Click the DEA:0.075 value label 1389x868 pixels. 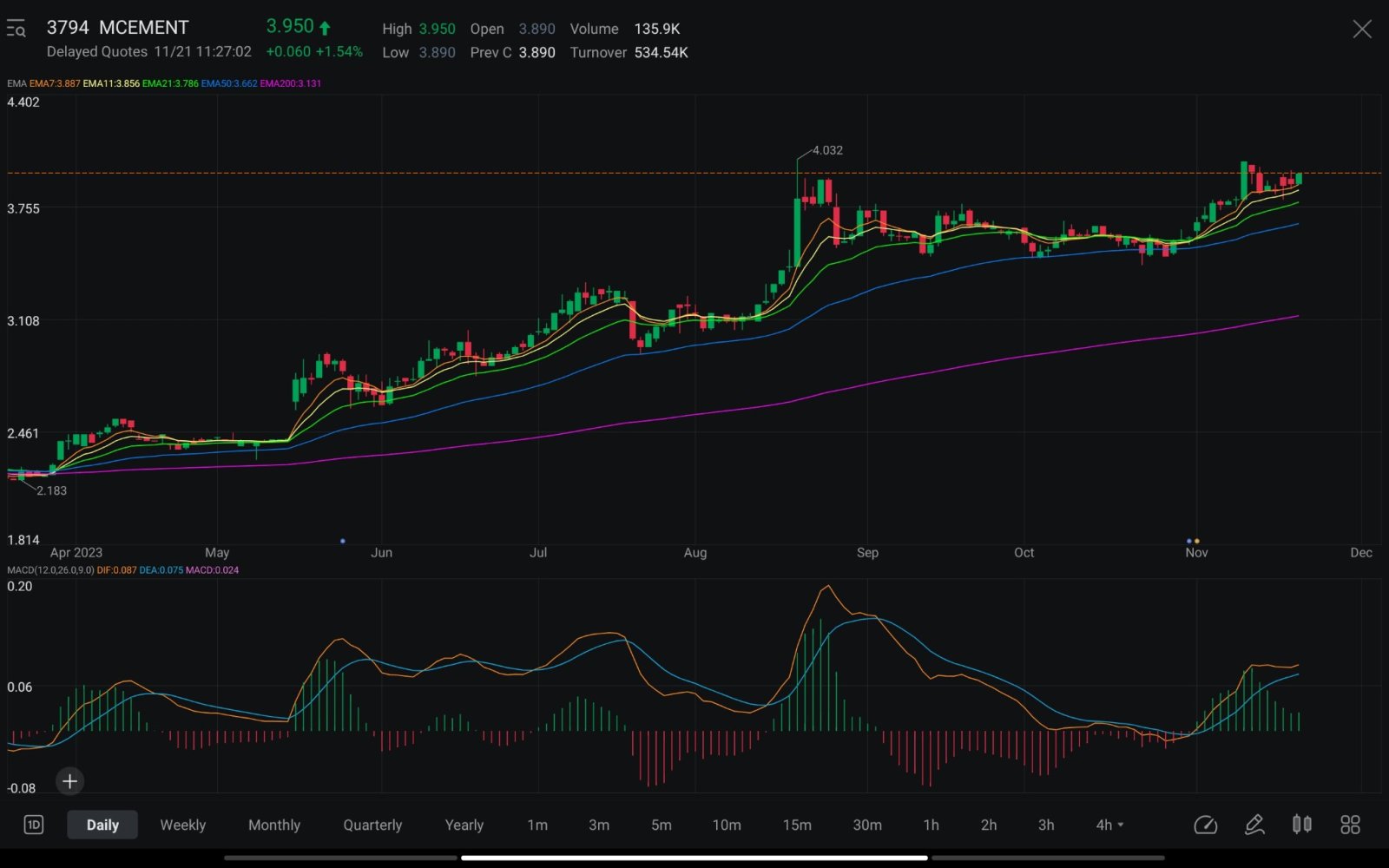coord(161,570)
